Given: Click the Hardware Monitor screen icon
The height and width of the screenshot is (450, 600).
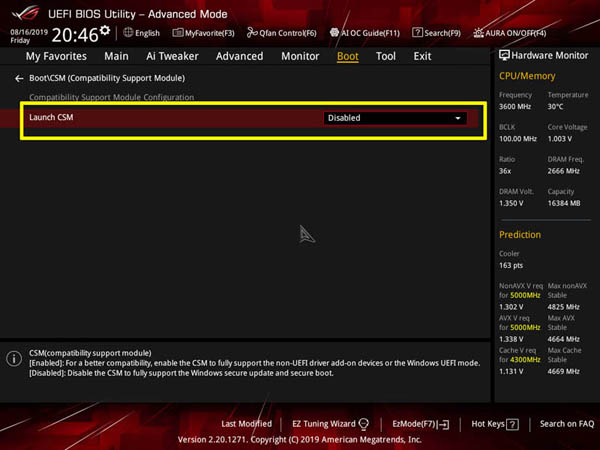Looking at the screenshot, I should click(504, 55).
